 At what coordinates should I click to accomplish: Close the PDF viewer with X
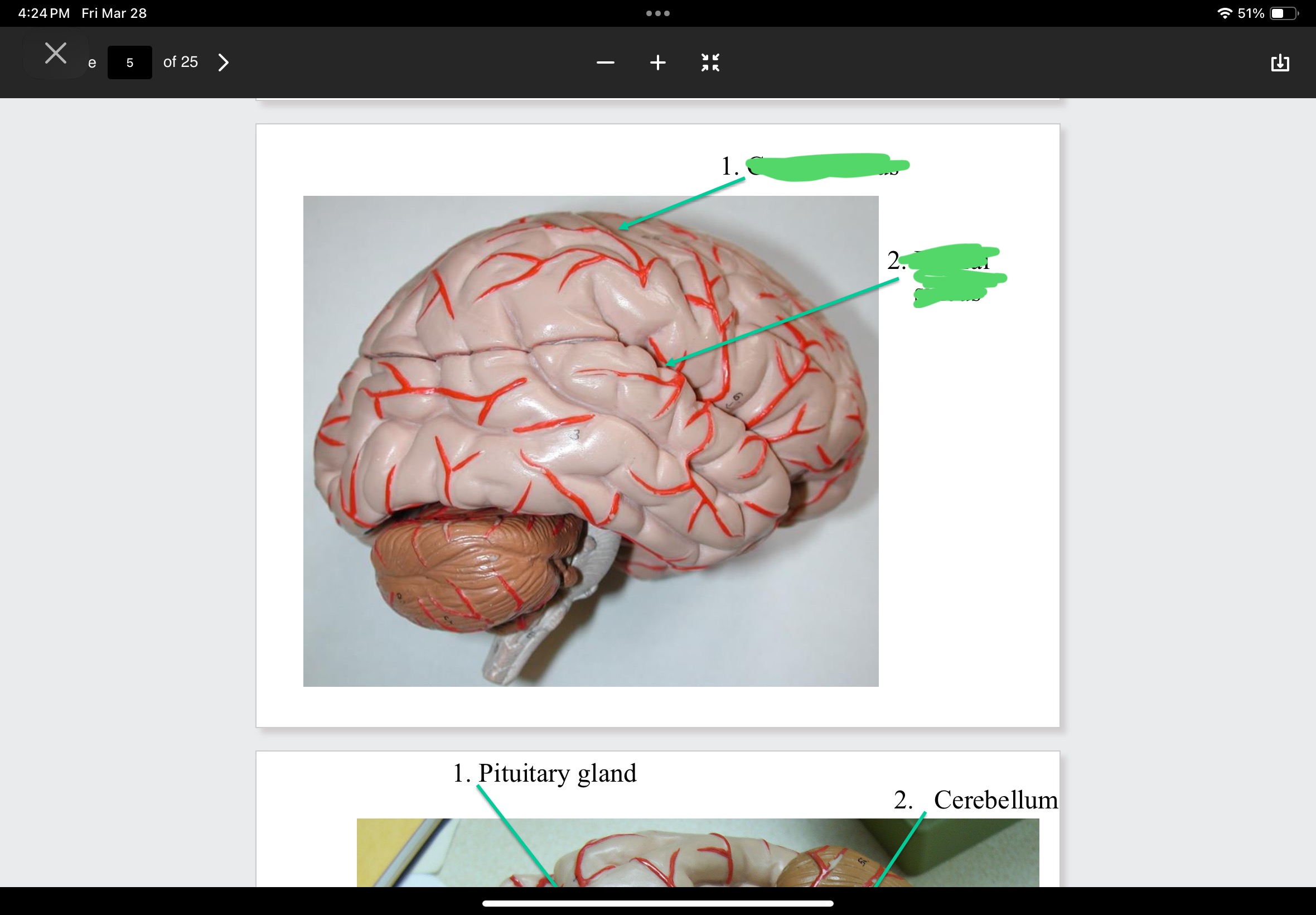(56, 54)
